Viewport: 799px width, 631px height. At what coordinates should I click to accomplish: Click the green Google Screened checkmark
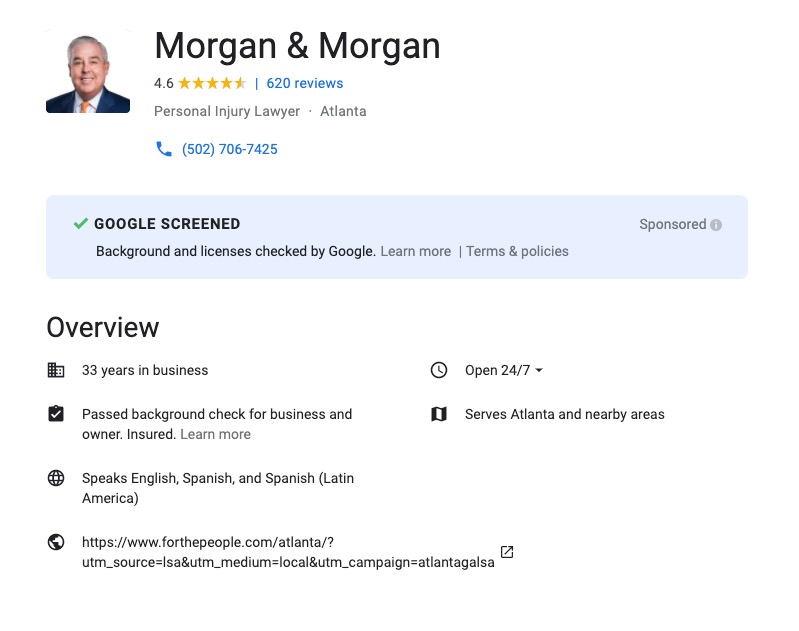(81, 224)
